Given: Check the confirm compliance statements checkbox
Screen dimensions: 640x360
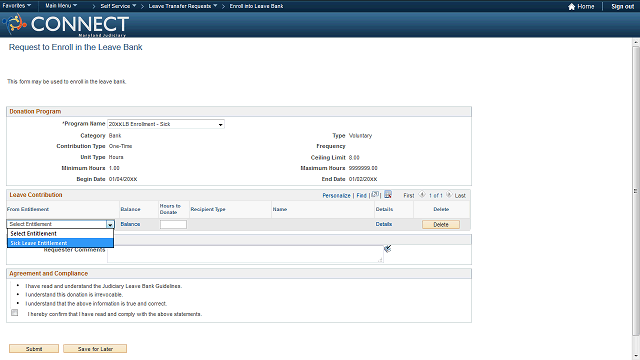Looking at the screenshot, I should 15,313.
